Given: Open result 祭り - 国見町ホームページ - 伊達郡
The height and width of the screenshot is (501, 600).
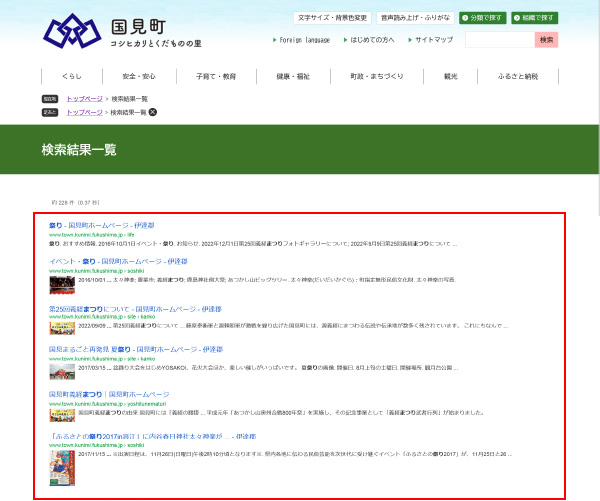Looking at the screenshot, I should [x=101, y=225].
